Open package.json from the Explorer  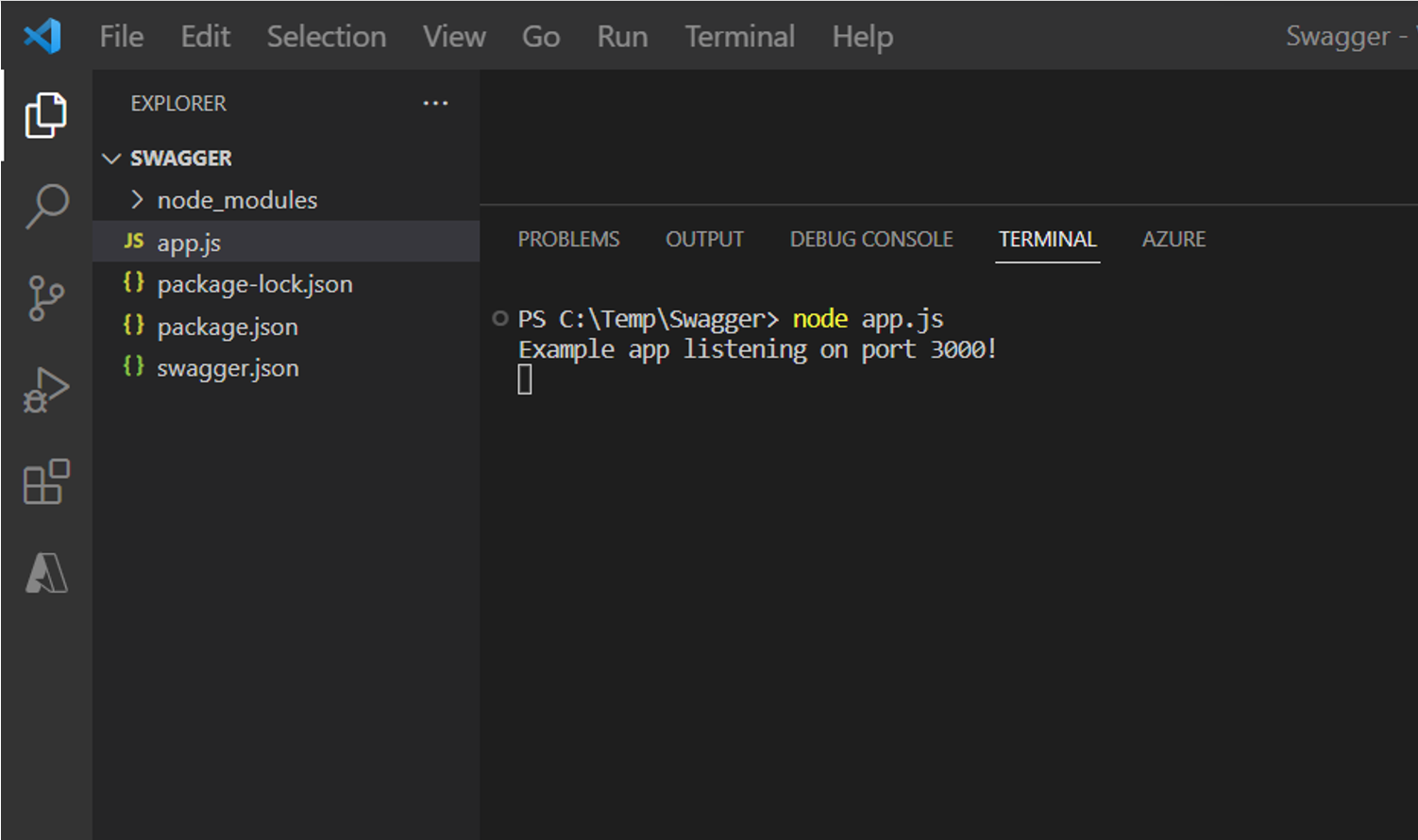coord(228,326)
